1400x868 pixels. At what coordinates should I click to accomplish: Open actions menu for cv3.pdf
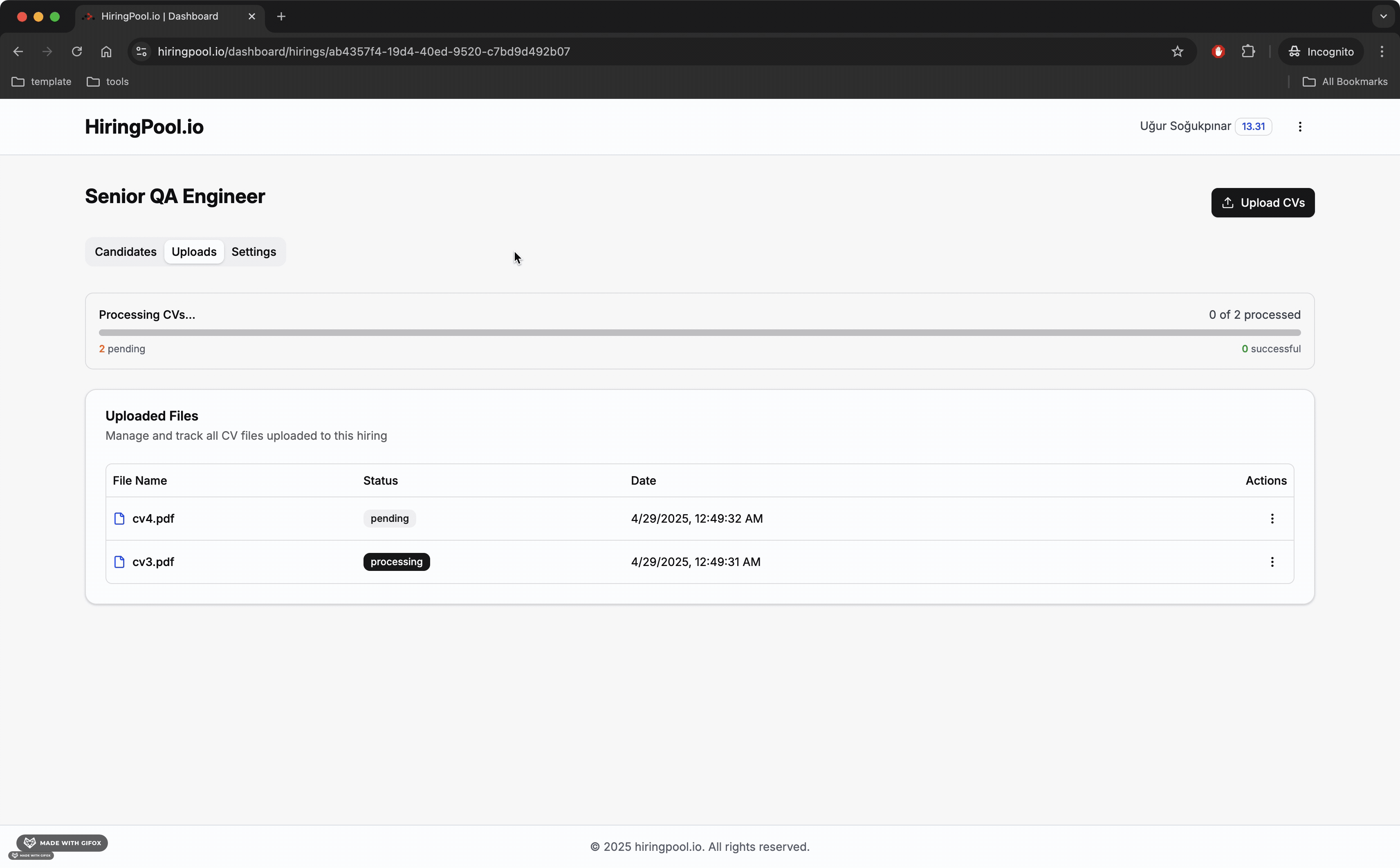[1272, 562]
